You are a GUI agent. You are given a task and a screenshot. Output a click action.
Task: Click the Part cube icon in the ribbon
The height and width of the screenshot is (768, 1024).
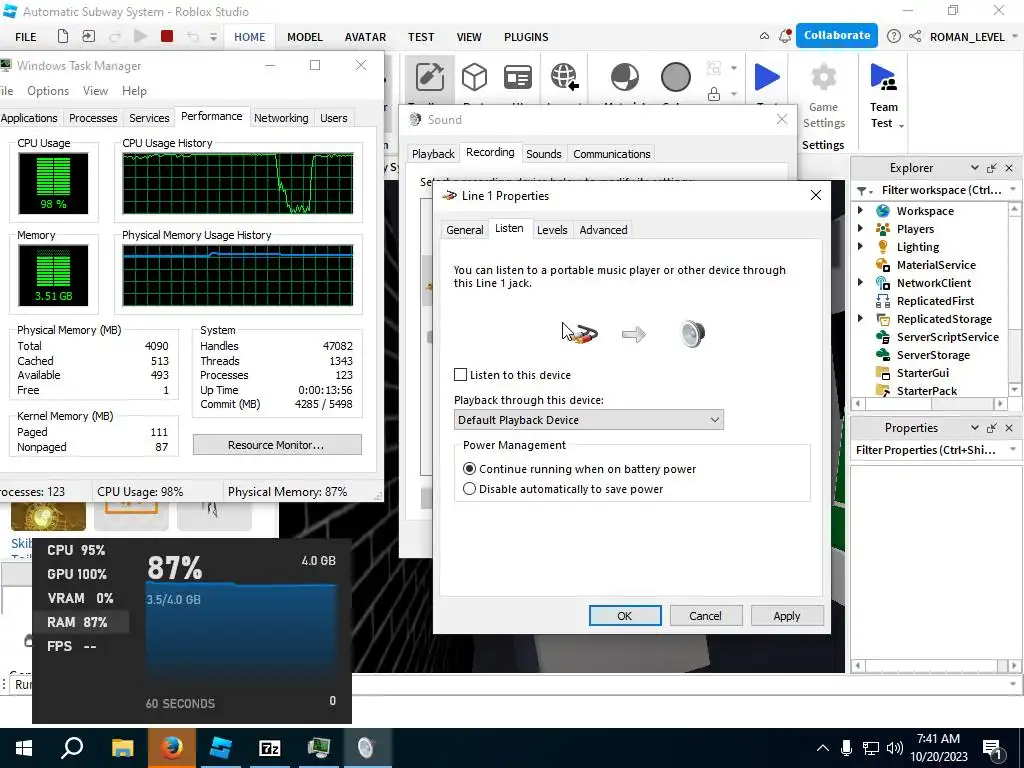coord(474,77)
